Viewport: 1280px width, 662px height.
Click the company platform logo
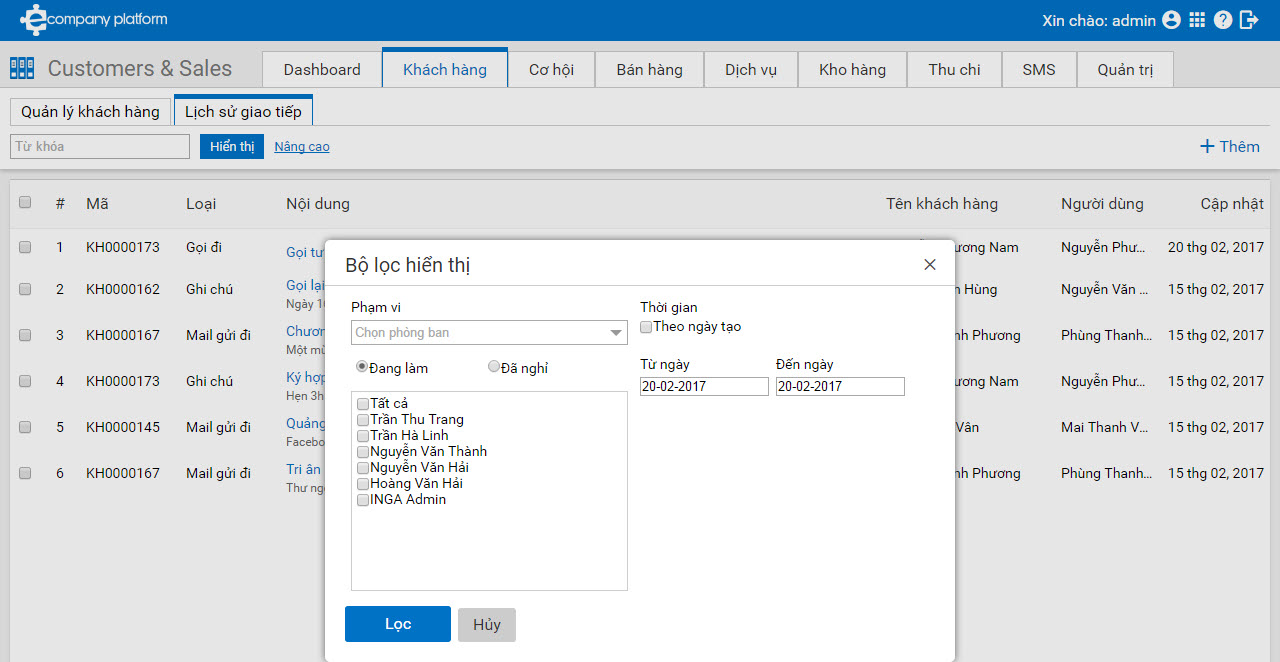[x=94, y=19]
